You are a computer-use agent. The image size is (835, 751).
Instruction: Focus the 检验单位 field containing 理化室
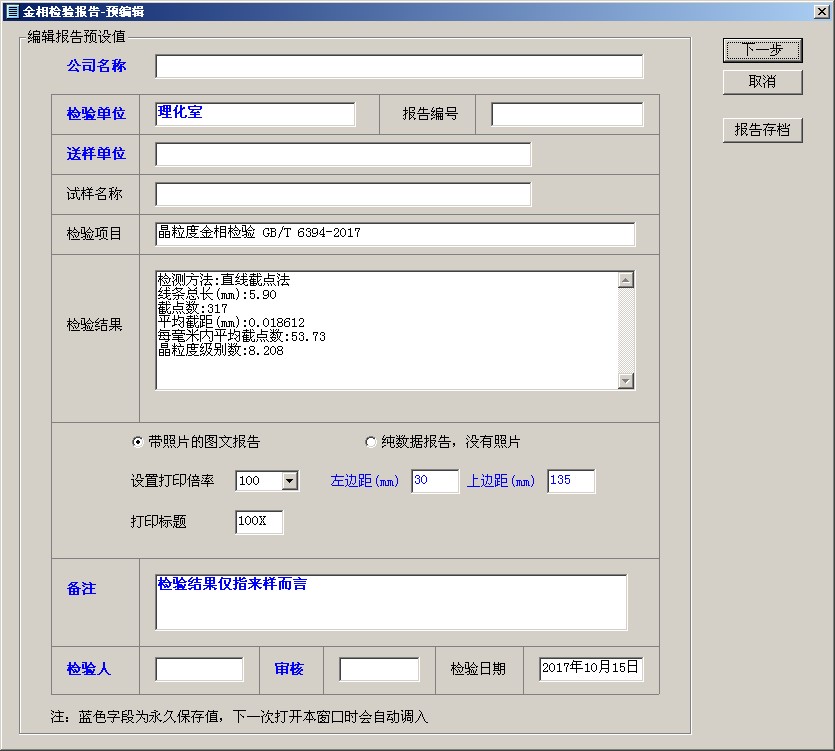[x=255, y=114]
